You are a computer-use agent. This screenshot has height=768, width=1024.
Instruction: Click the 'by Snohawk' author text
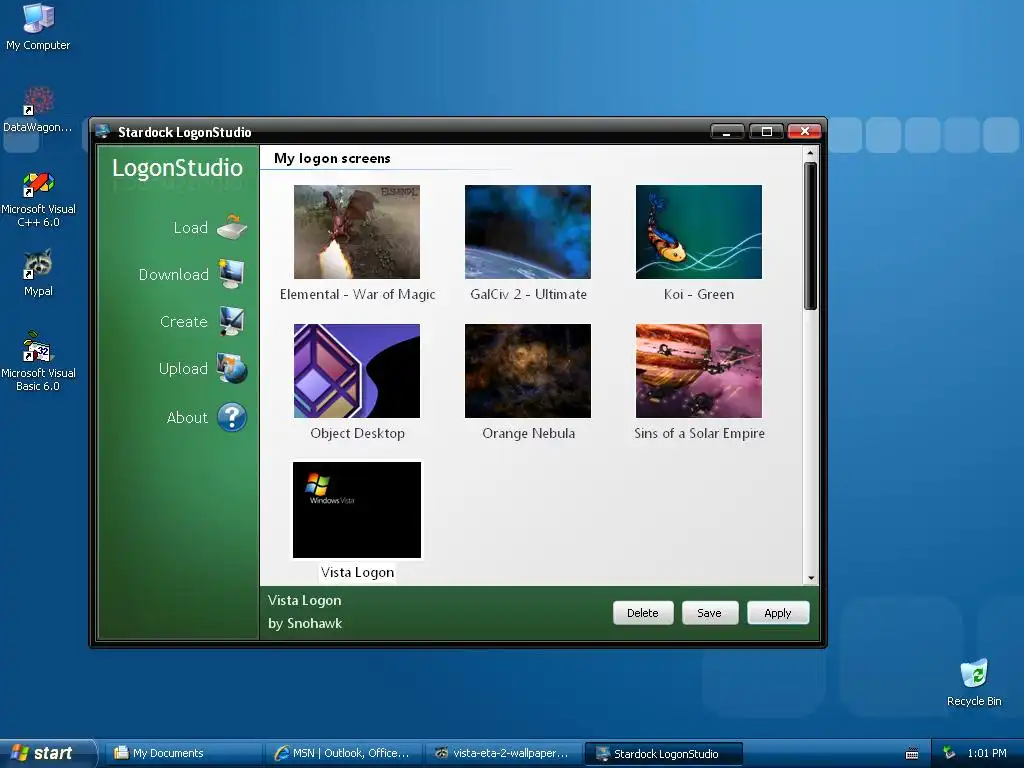[305, 624]
